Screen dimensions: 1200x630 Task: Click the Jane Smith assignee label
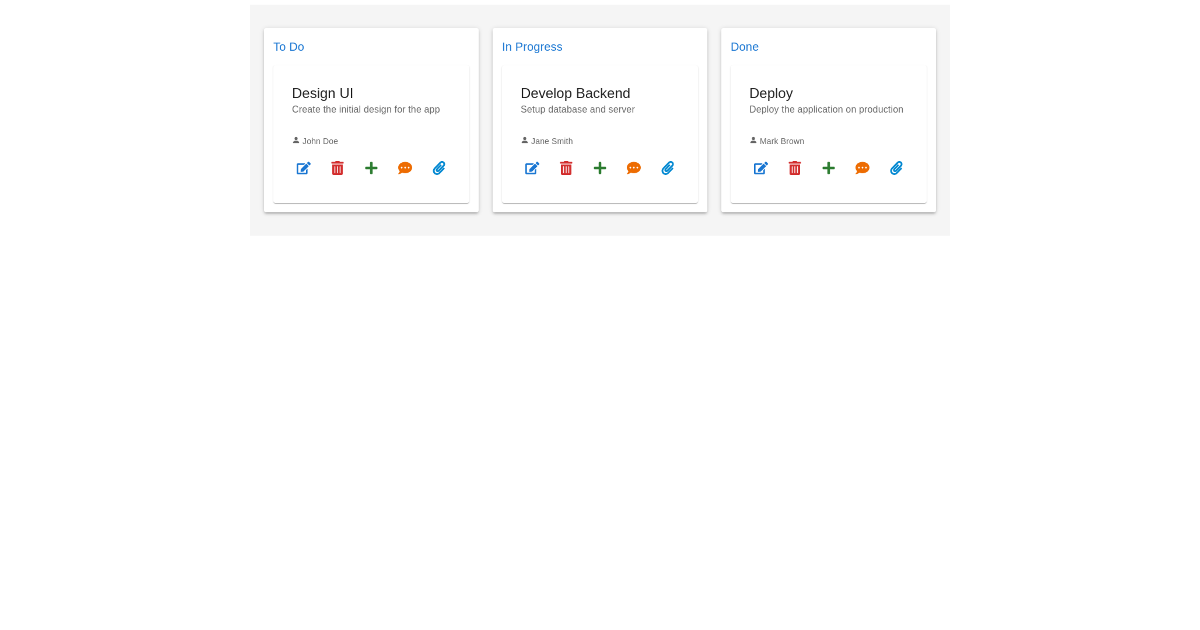coord(552,141)
